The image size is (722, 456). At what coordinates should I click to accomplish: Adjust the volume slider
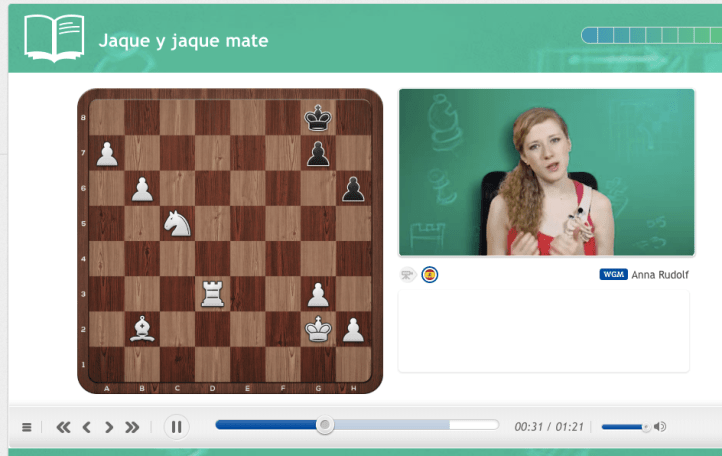626,427
